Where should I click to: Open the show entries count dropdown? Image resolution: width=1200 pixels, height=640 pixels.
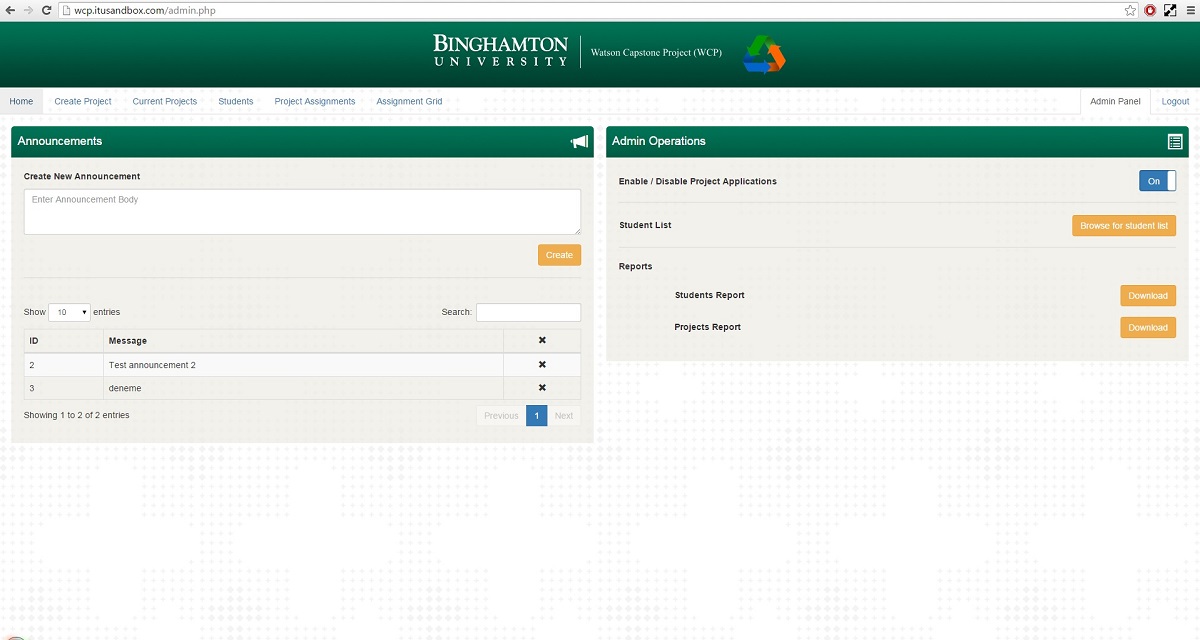69,312
